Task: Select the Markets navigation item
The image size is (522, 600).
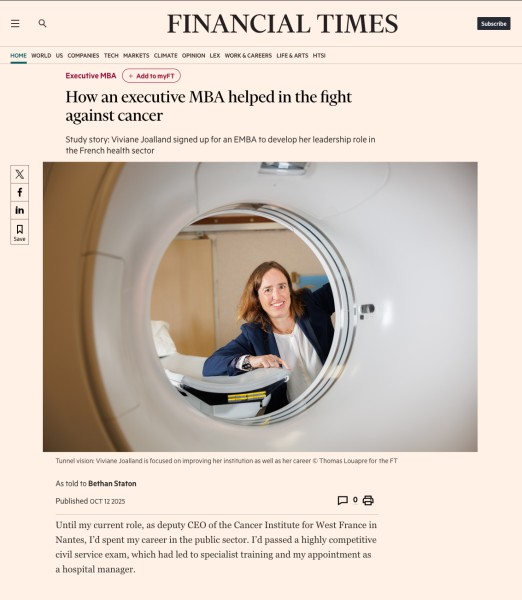Action: point(136,55)
